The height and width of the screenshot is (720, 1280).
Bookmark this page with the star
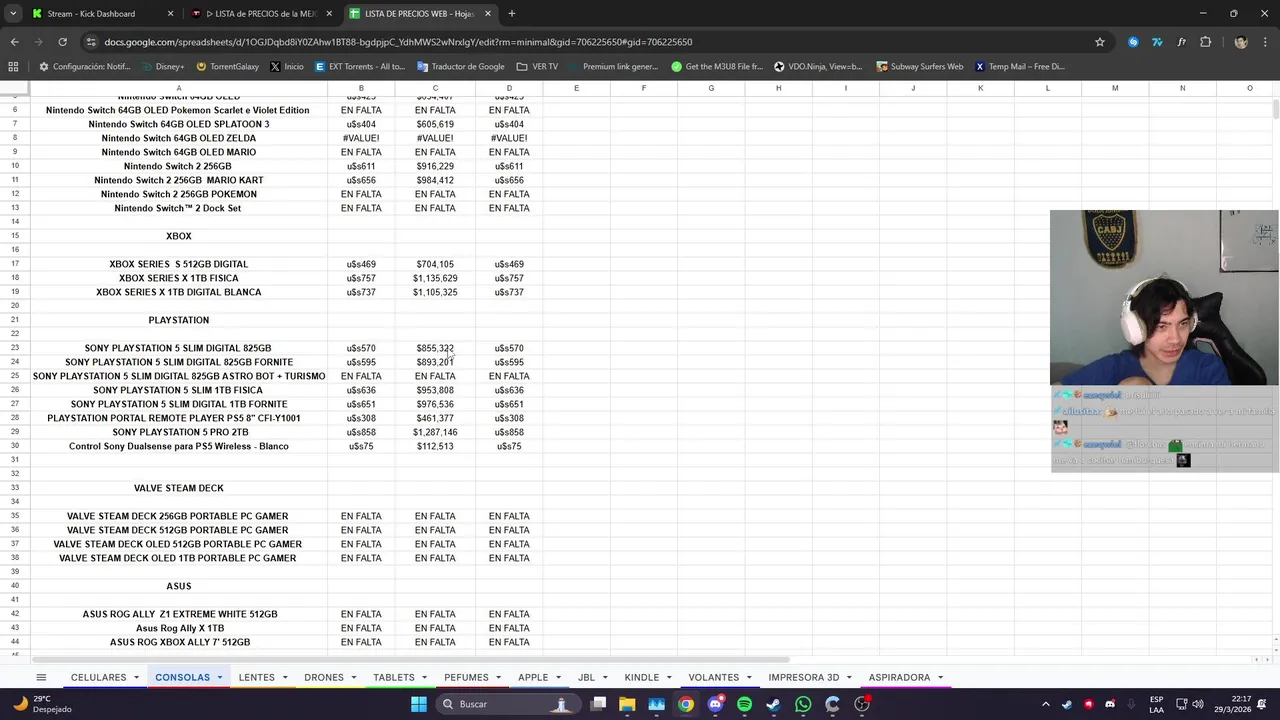coord(1100,42)
